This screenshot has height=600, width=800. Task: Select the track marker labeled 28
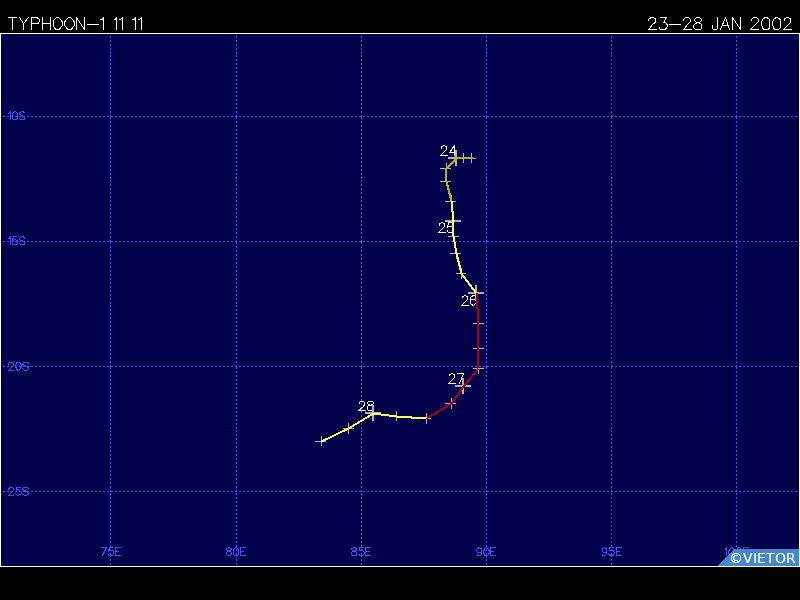click(x=372, y=414)
